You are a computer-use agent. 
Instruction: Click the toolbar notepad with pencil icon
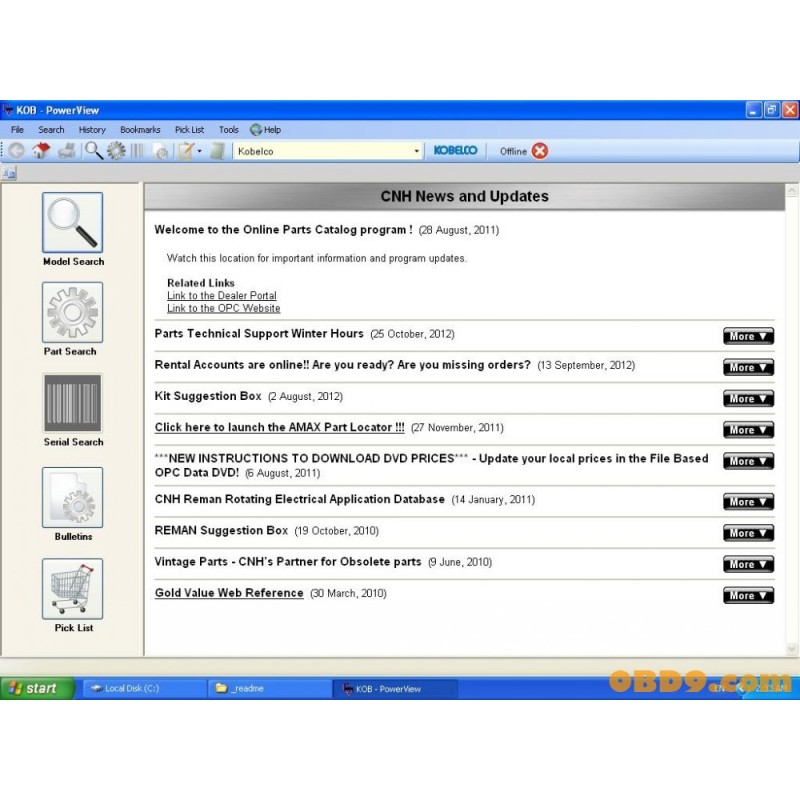186,151
